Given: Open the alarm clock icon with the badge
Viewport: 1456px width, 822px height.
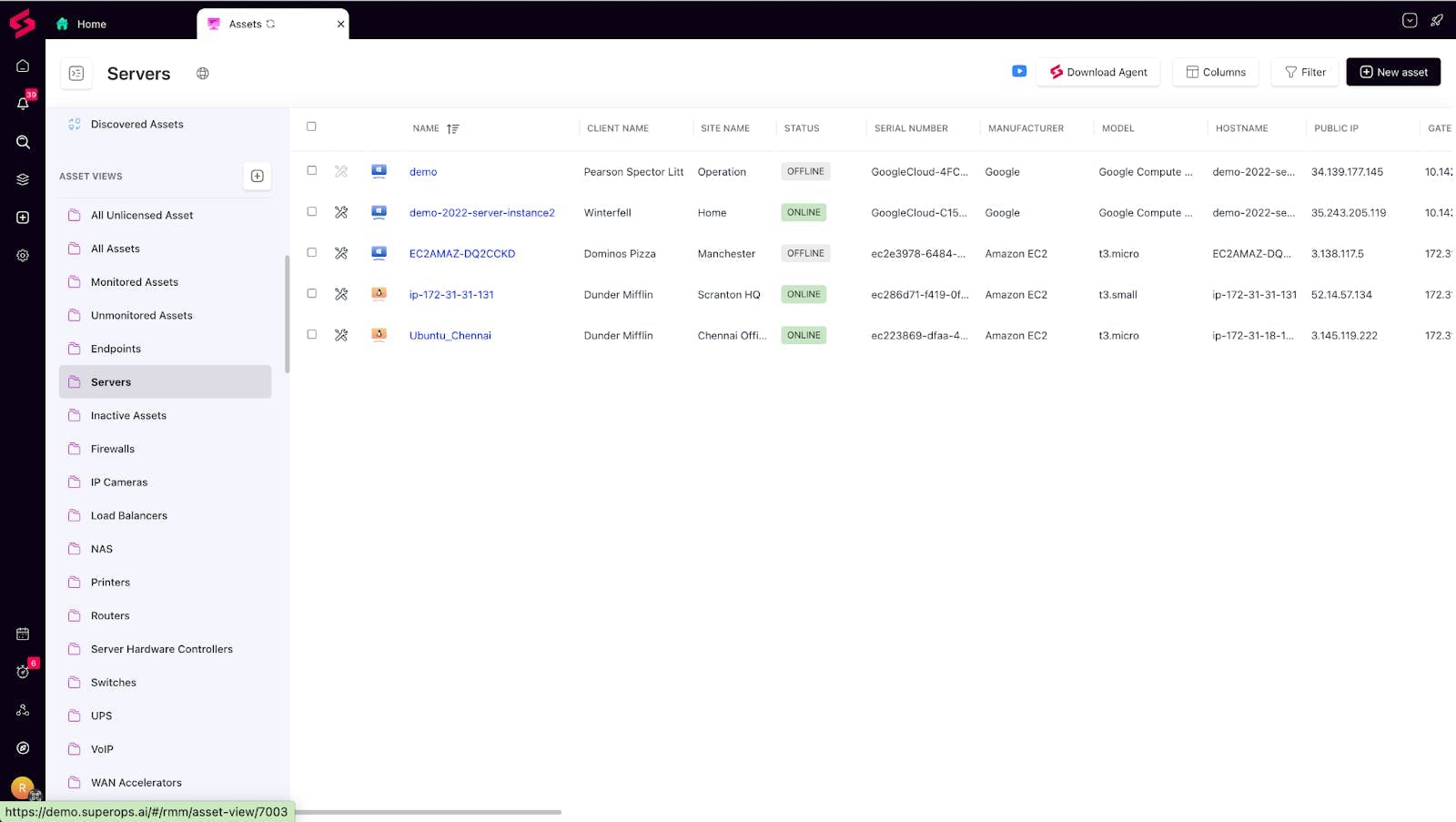Looking at the screenshot, I should 23,672.
